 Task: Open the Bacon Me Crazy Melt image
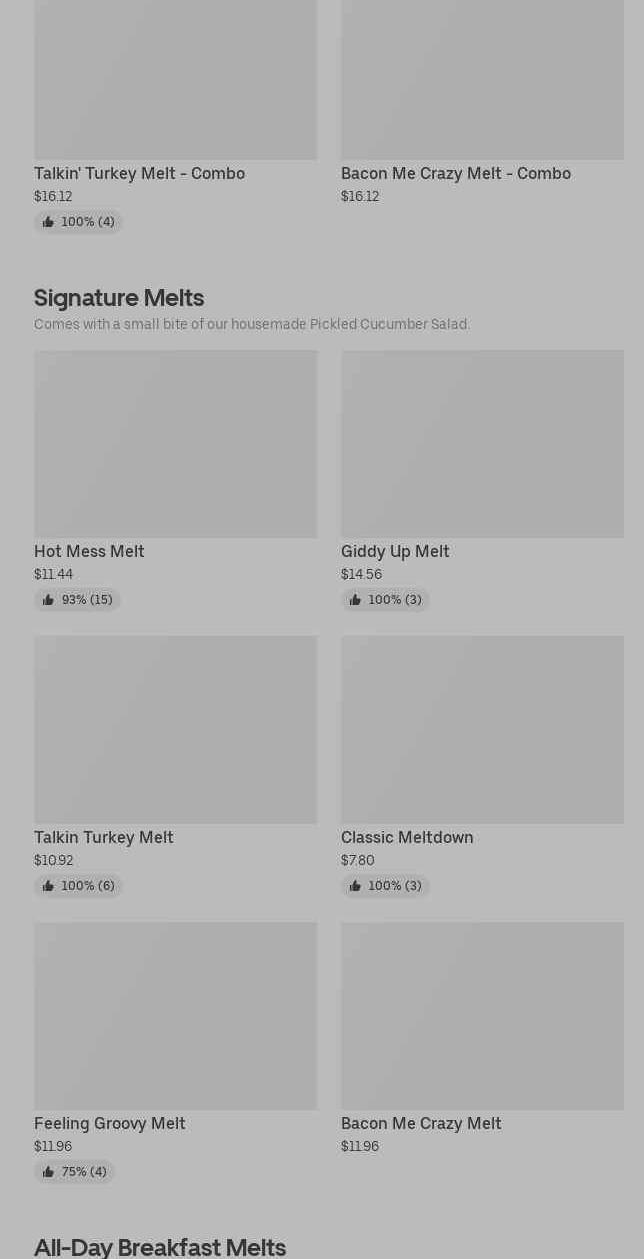(x=482, y=1016)
